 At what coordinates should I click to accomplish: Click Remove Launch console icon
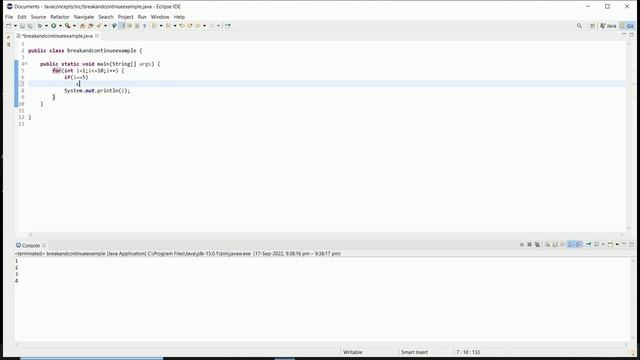[529, 244]
